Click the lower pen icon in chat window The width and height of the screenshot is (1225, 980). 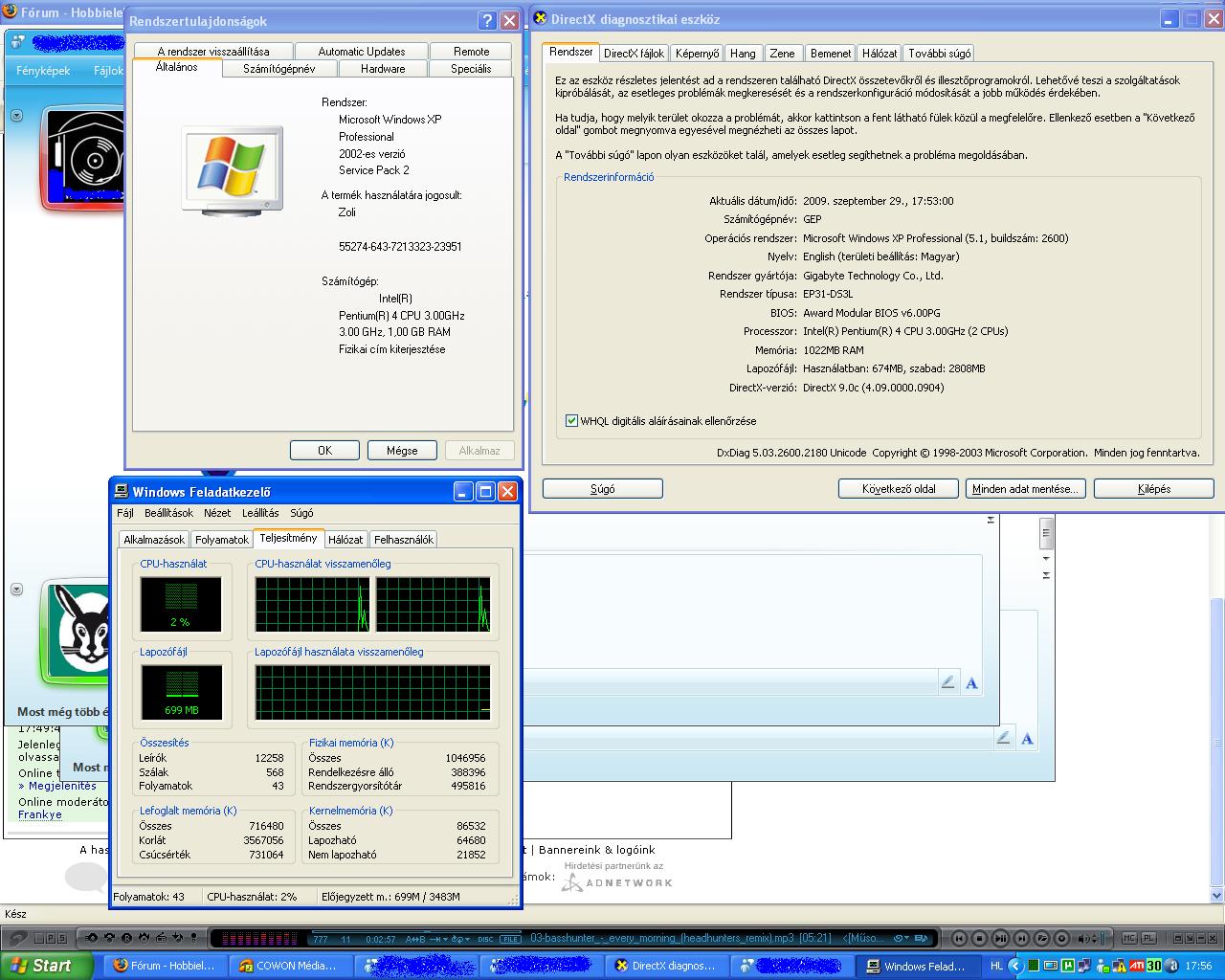1003,738
